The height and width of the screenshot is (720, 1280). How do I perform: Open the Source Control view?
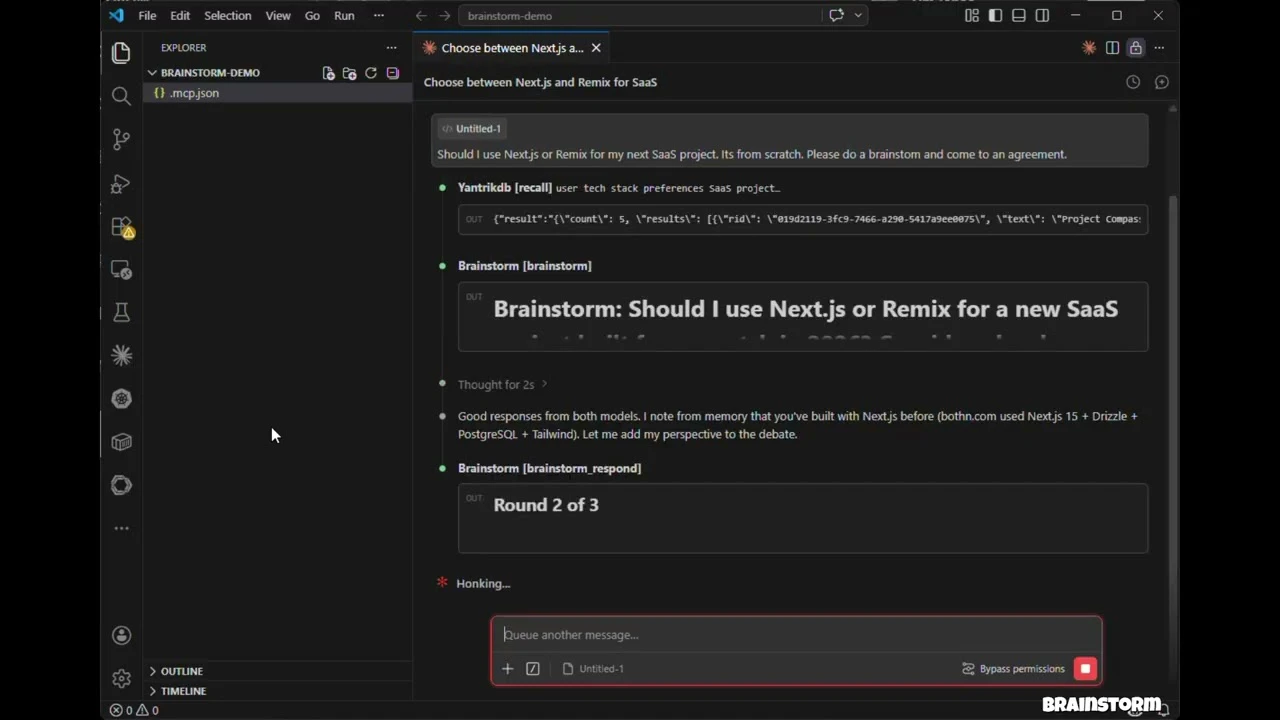[x=121, y=140]
